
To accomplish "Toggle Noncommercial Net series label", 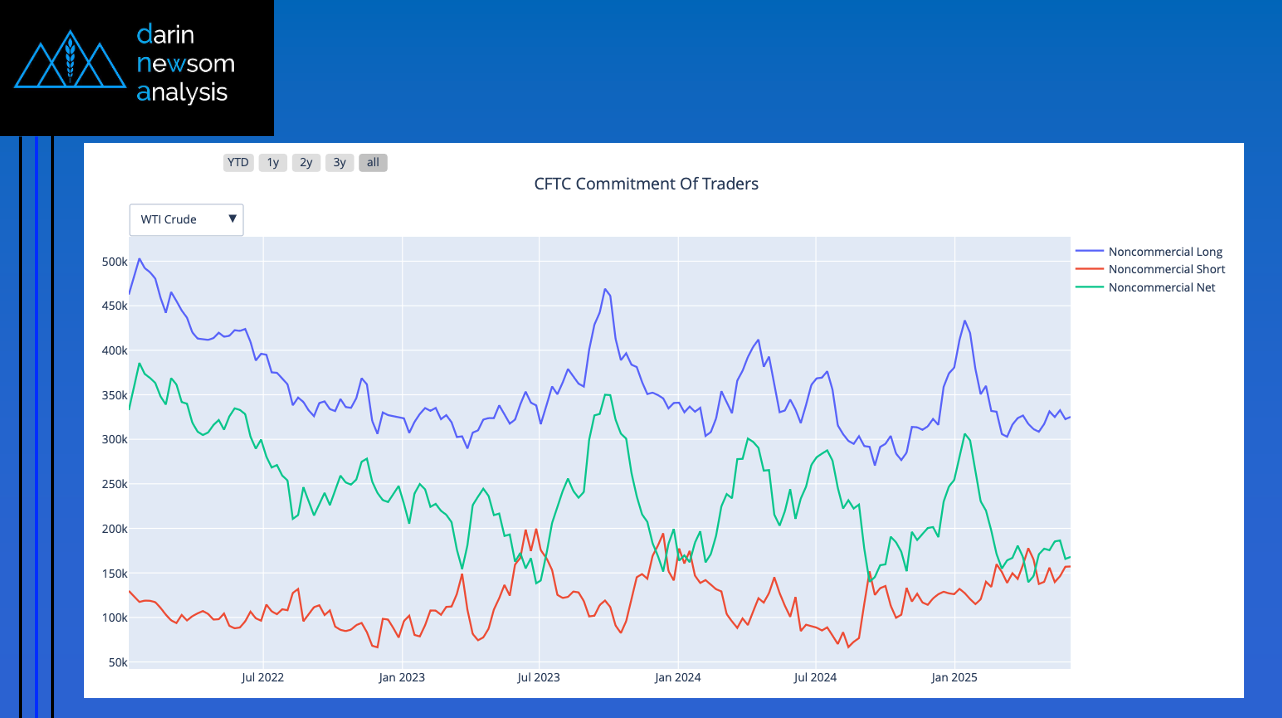I will click(1161, 288).
